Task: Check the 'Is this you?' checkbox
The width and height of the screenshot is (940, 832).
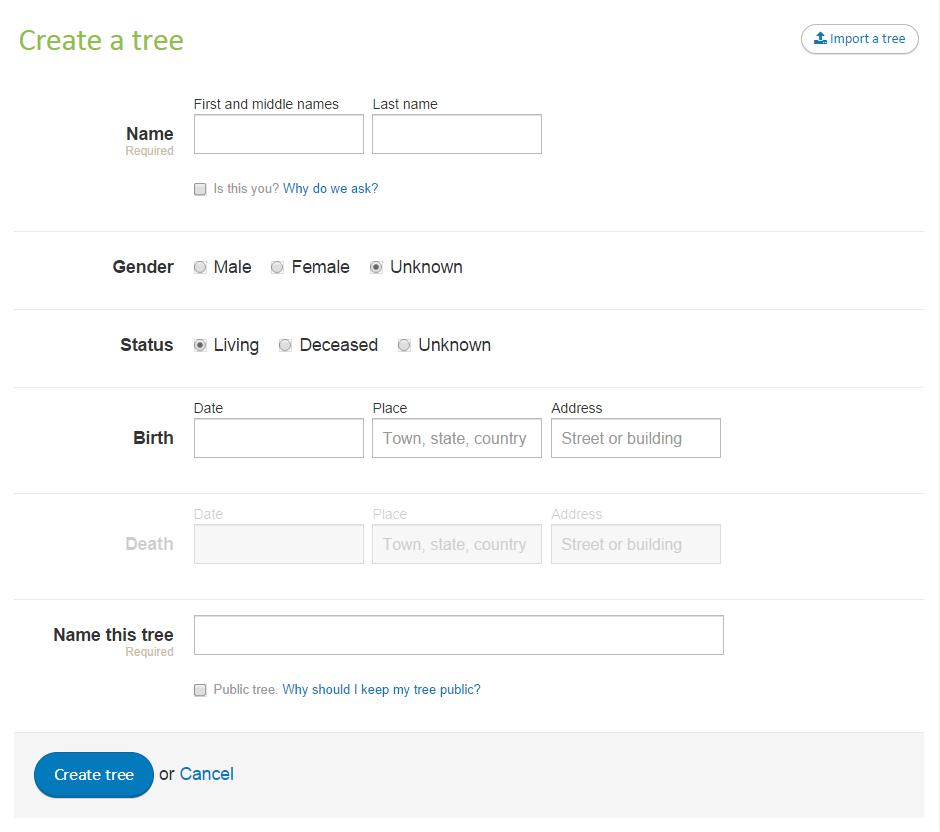Action: pyautogui.click(x=200, y=189)
